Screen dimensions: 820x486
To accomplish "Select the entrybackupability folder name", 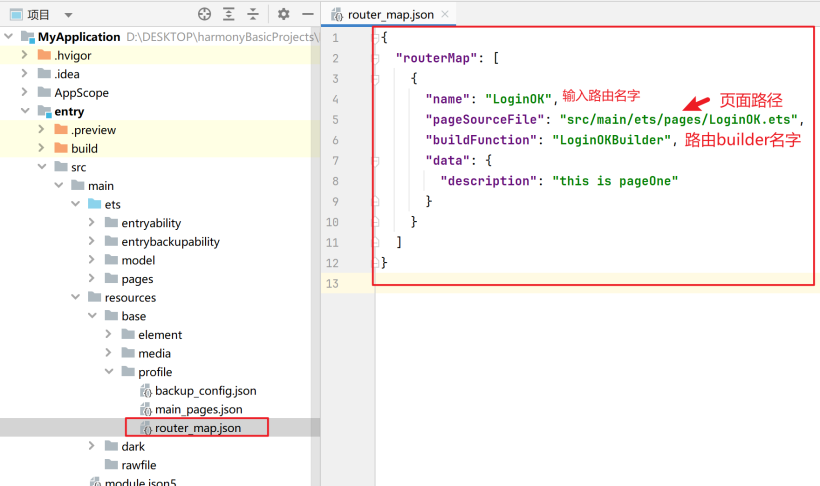I will pyautogui.click(x=170, y=242).
